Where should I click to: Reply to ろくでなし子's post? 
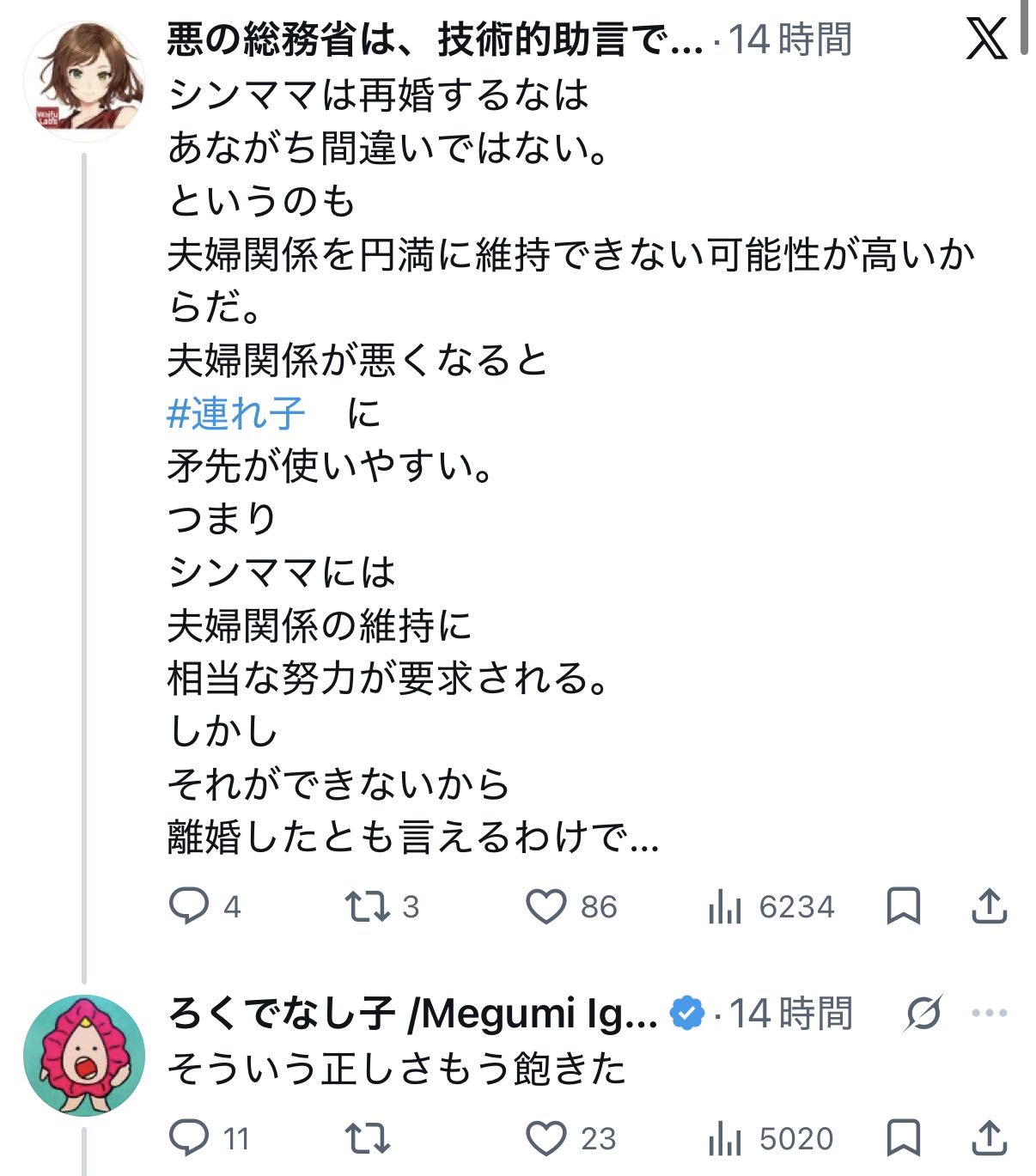point(189,1138)
